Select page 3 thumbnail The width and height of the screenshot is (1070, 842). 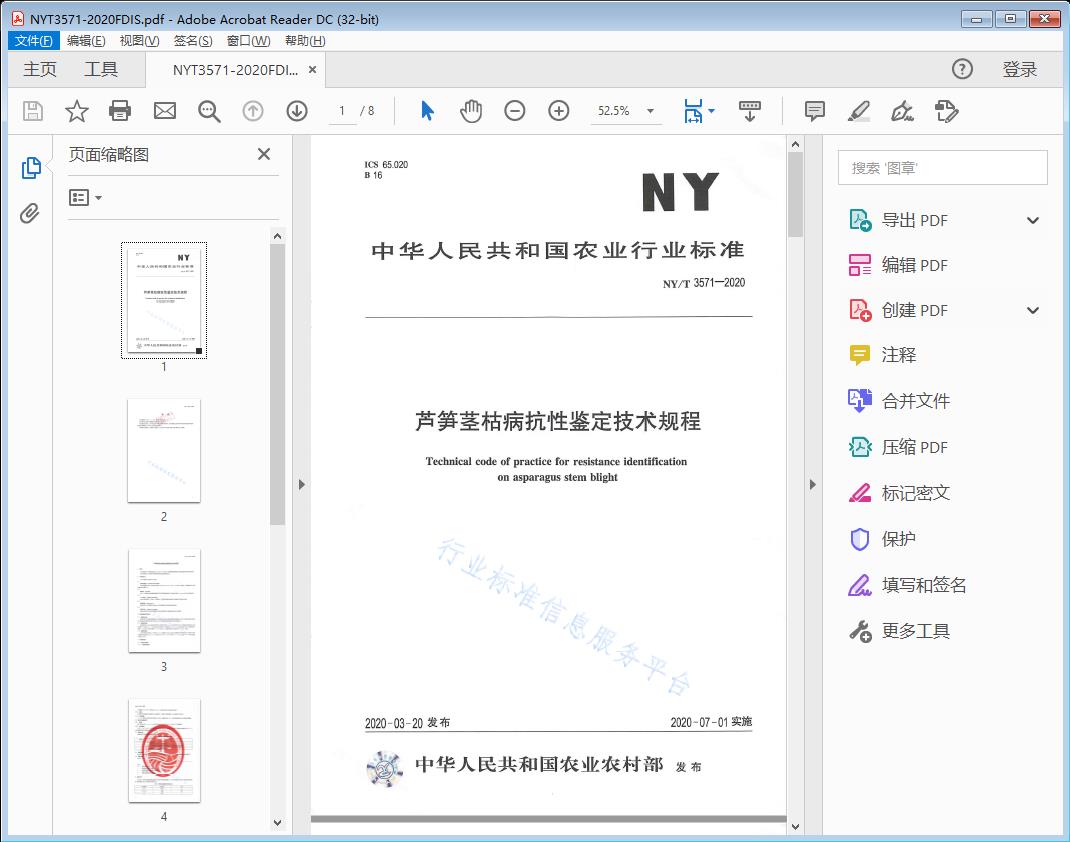164,600
